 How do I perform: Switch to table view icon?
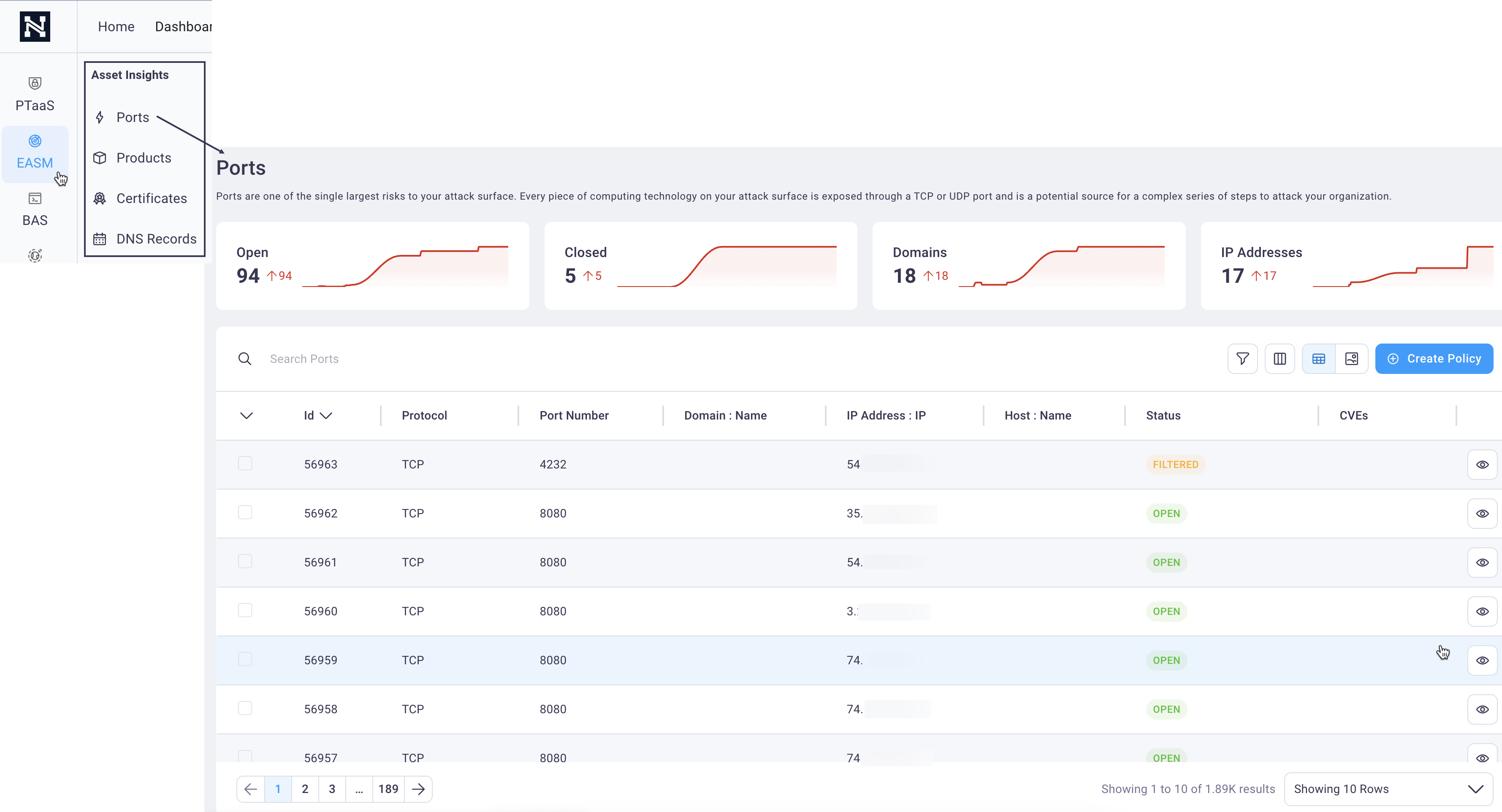coord(1318,358)
